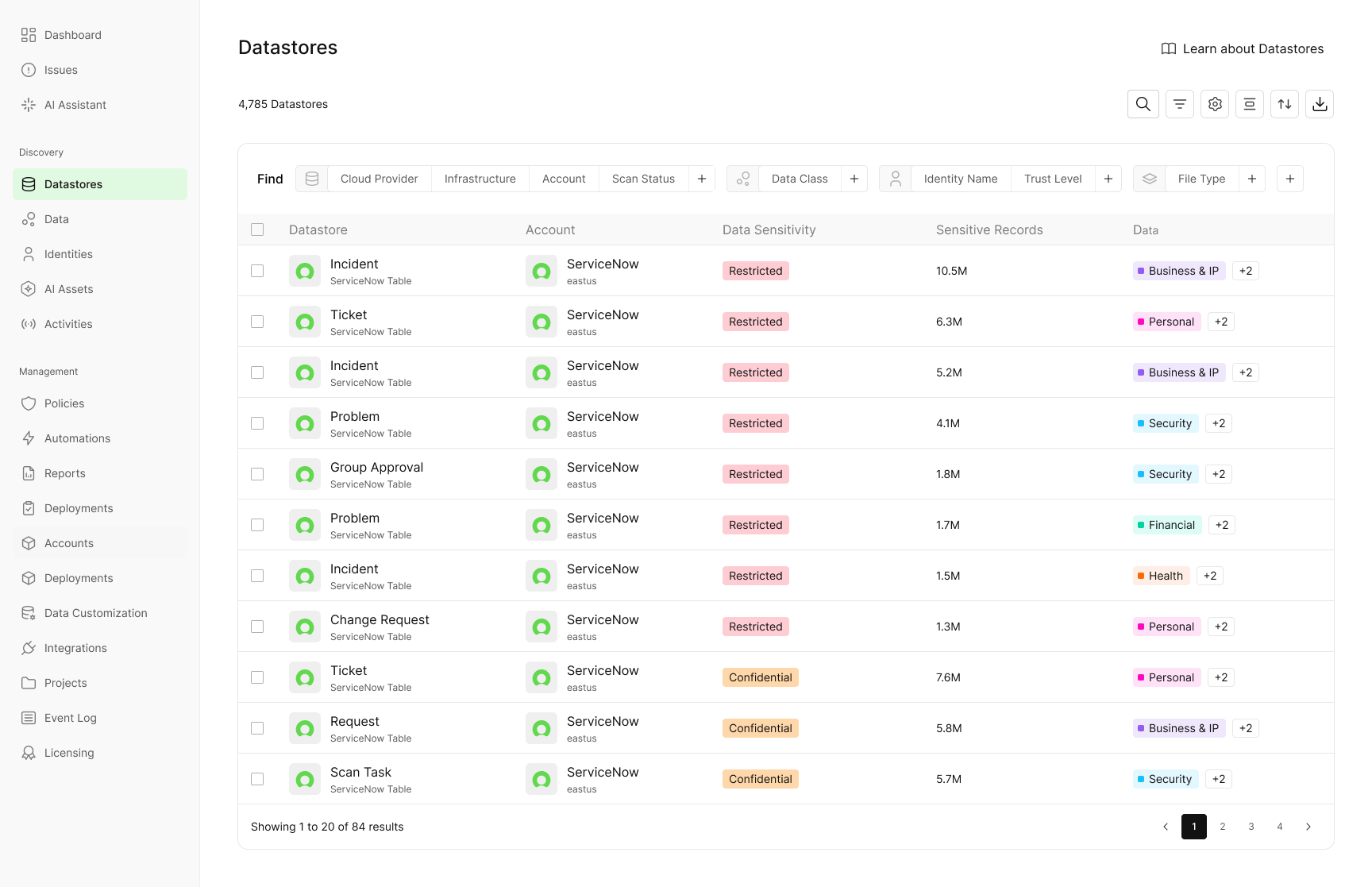Check the Scan Task row checkbox
This screenshot has width=1372, height=887.
[256, 779]
